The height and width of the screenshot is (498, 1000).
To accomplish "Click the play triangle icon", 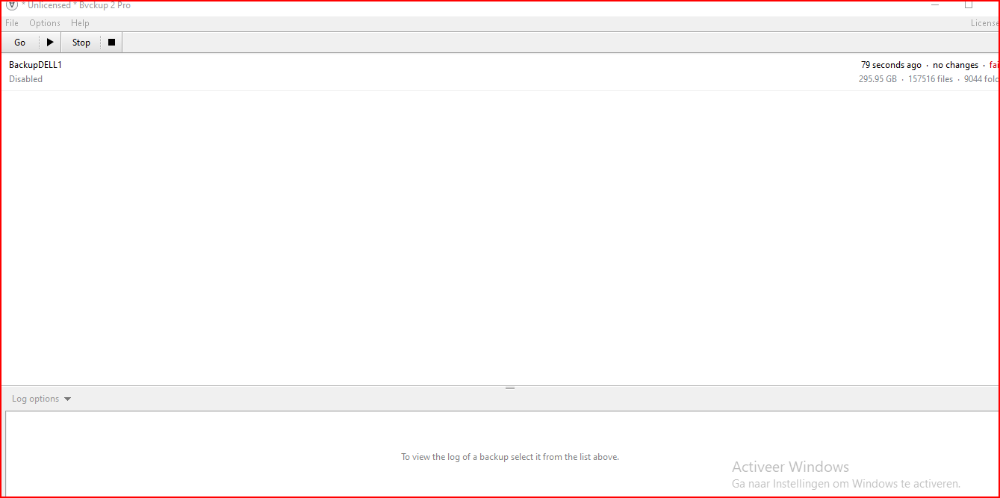I will click(50, 42).
